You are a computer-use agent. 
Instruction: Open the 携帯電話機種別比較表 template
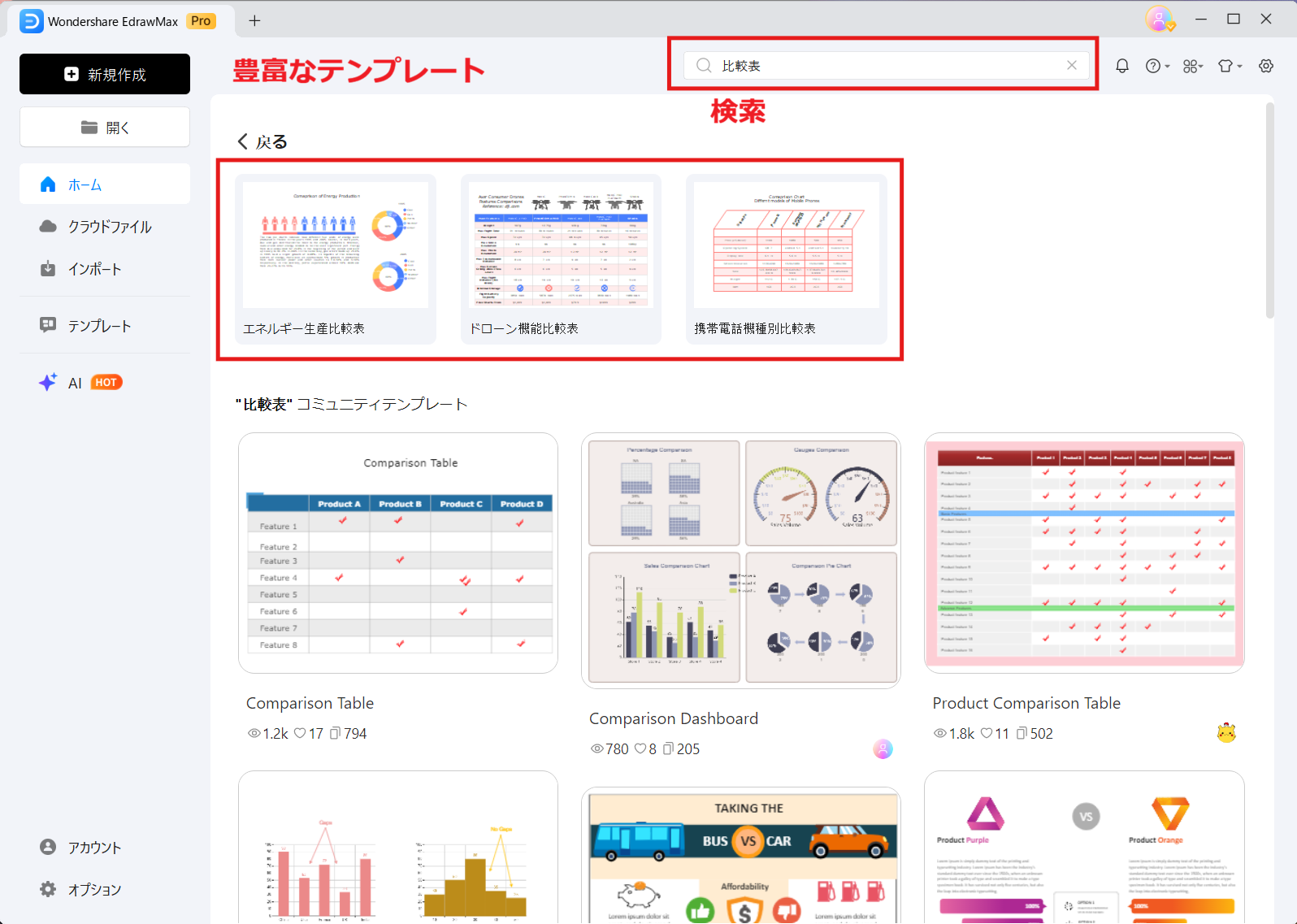click(x=787, y=259)
